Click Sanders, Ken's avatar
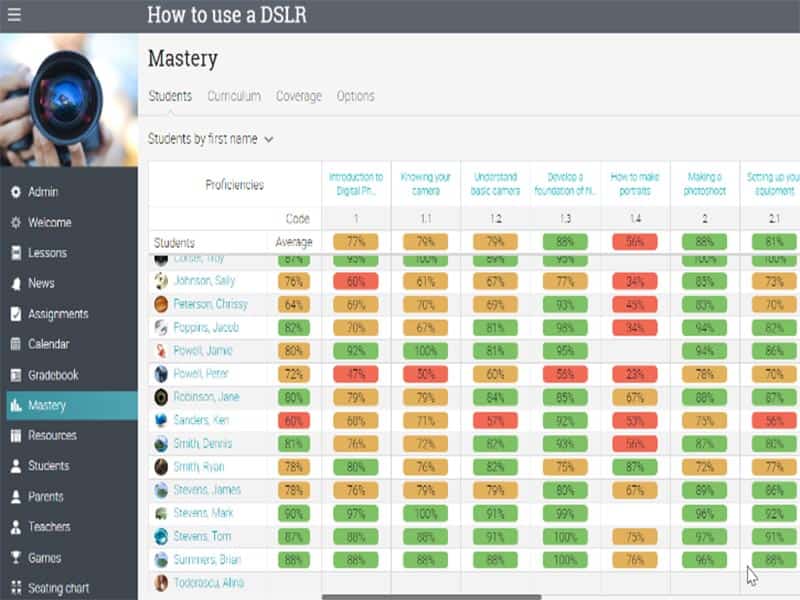Screen dimensions: 800x600 161,420
